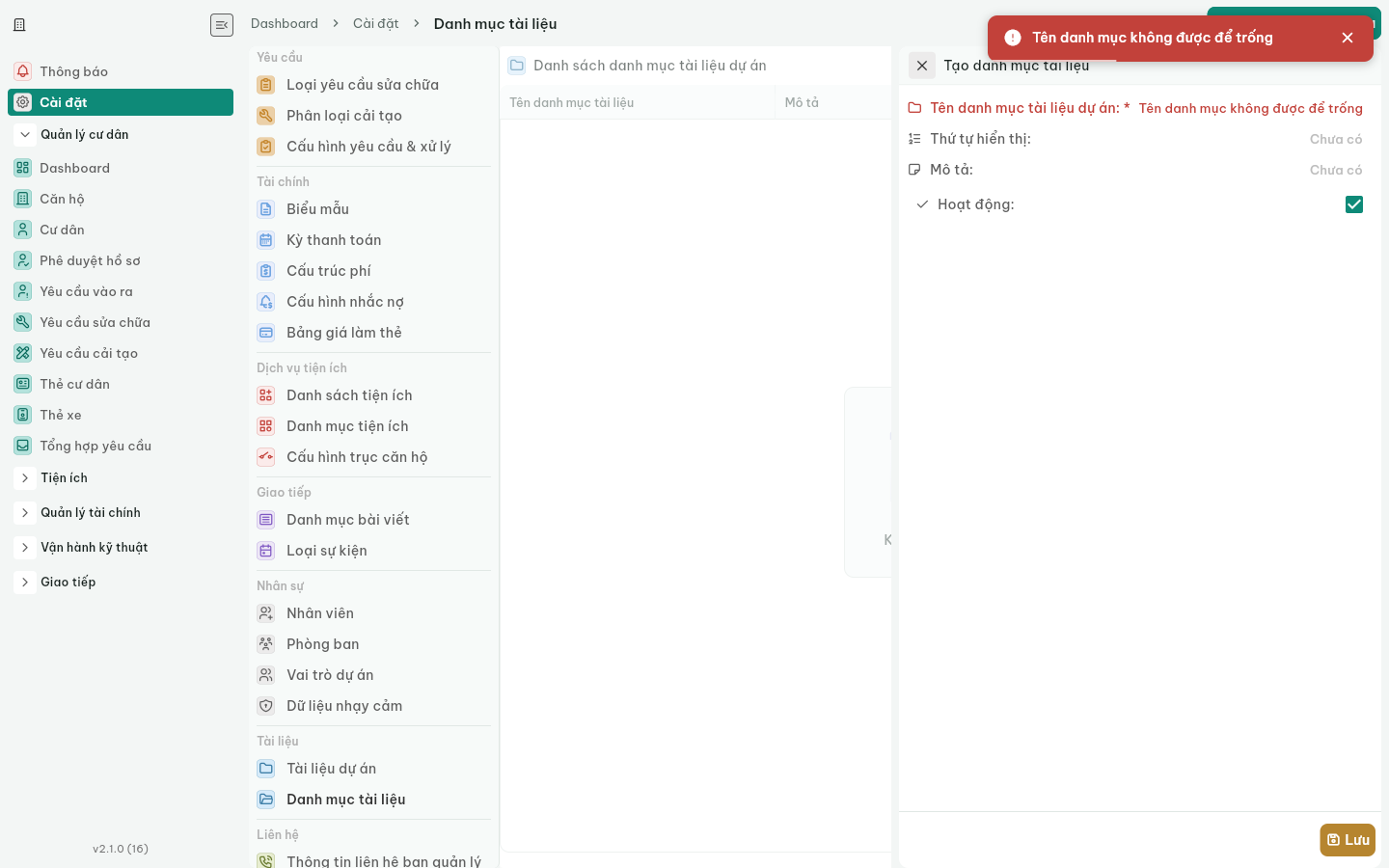The image size is (1389, 868).
Task: Expand the Giao tiếp sidebar group
Action: [x=26, y=583]
